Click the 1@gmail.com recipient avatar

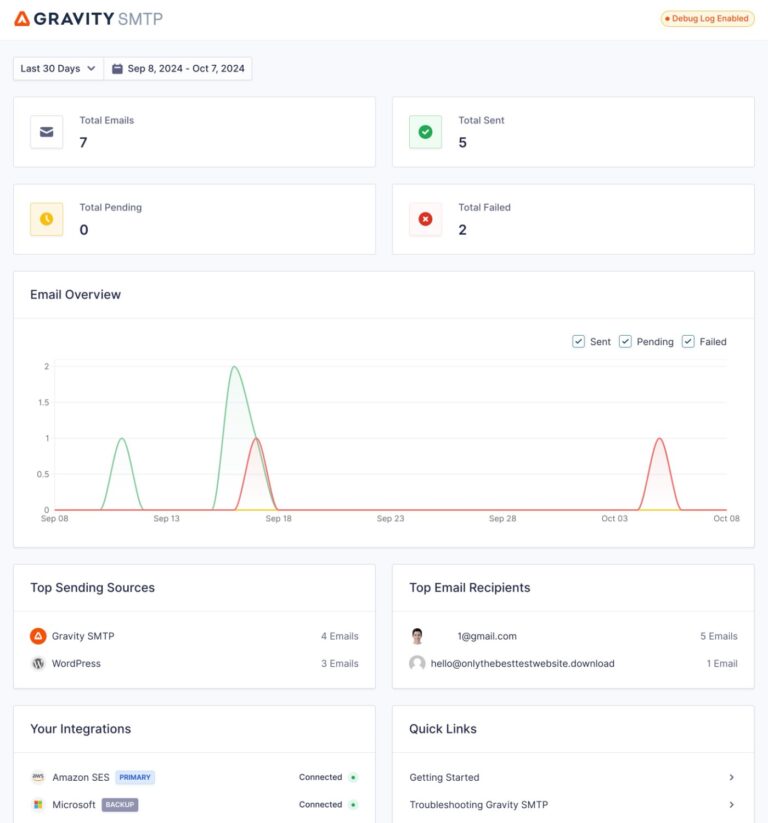click(417, 636)
